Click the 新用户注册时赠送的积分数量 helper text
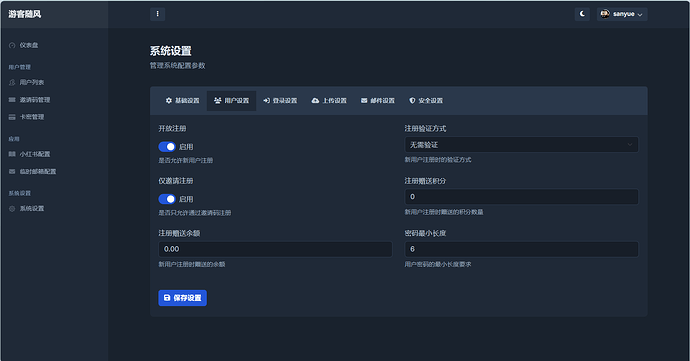Image resolution: width=690 pixels, height=361 pixels. coord(444,212)
